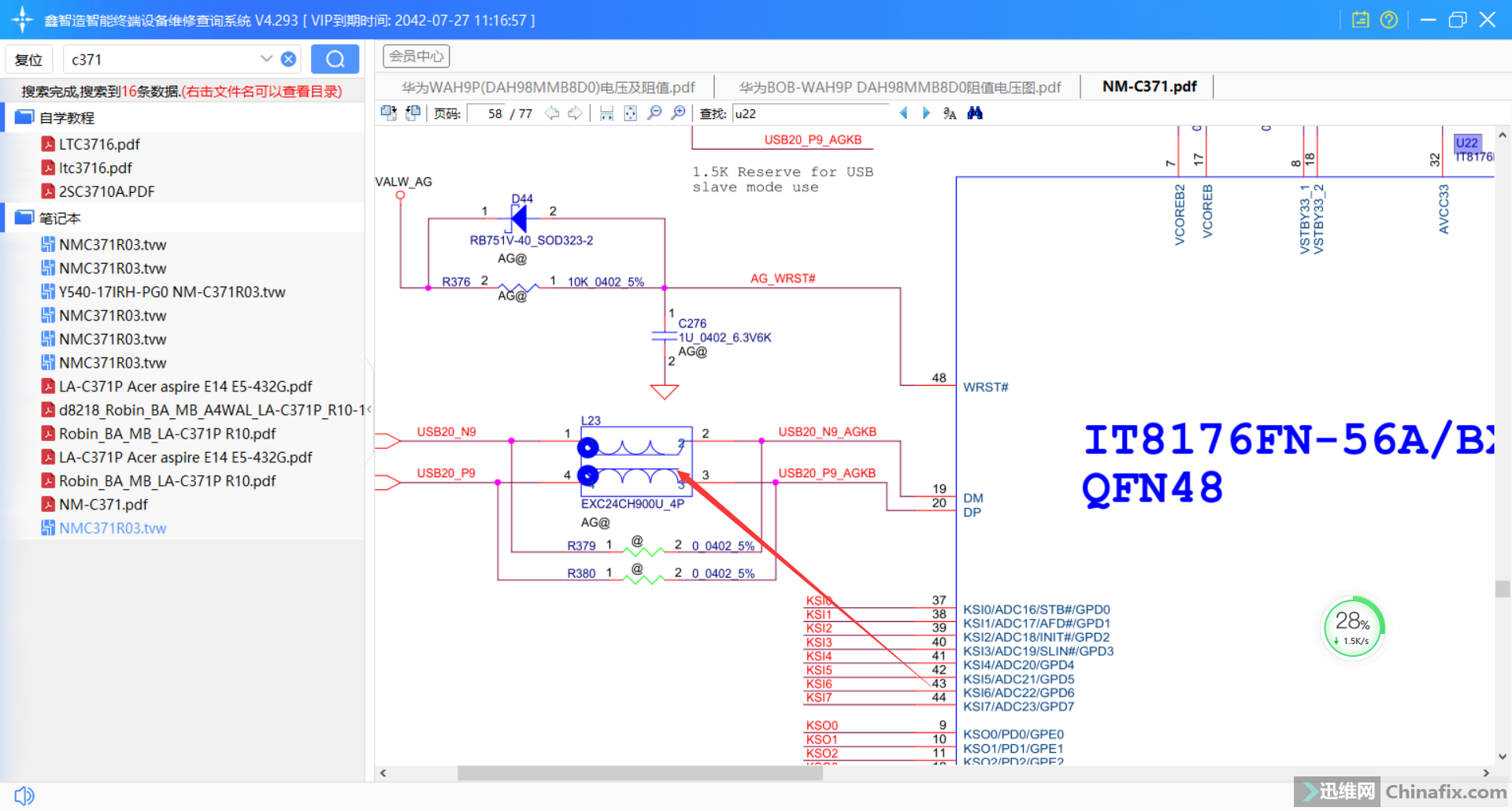The width and height of the screenshot is (1512, 811).
Task: Click the C276 capacitor label
Action: coord(692,324)
